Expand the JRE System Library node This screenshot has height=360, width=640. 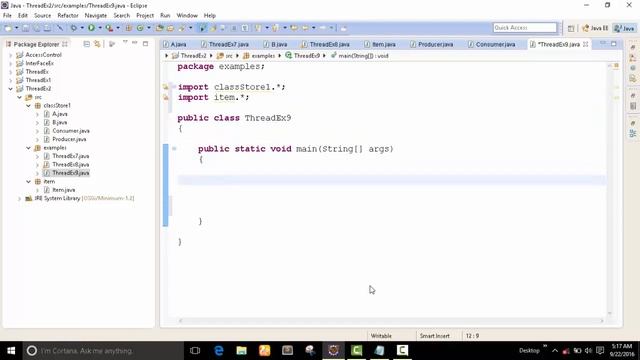[x=19, y=198]
